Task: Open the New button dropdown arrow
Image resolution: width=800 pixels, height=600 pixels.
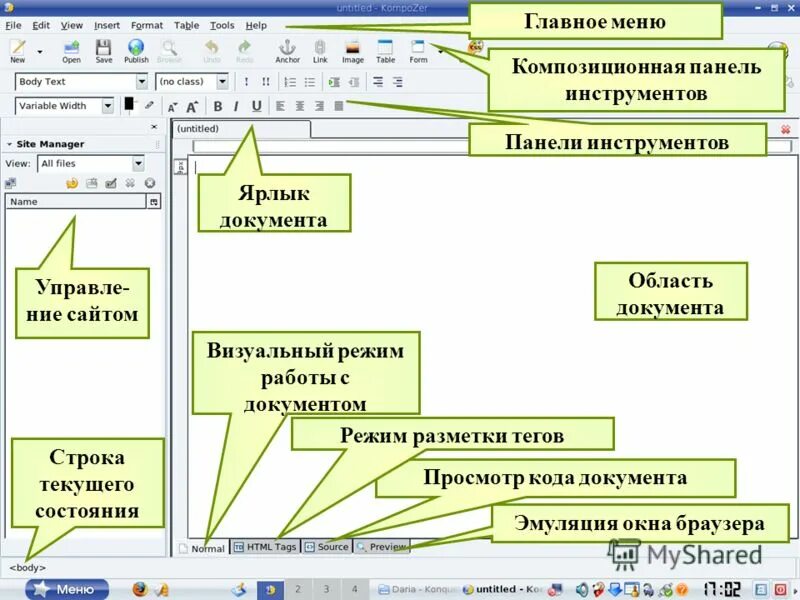Action: coord(40,52)
